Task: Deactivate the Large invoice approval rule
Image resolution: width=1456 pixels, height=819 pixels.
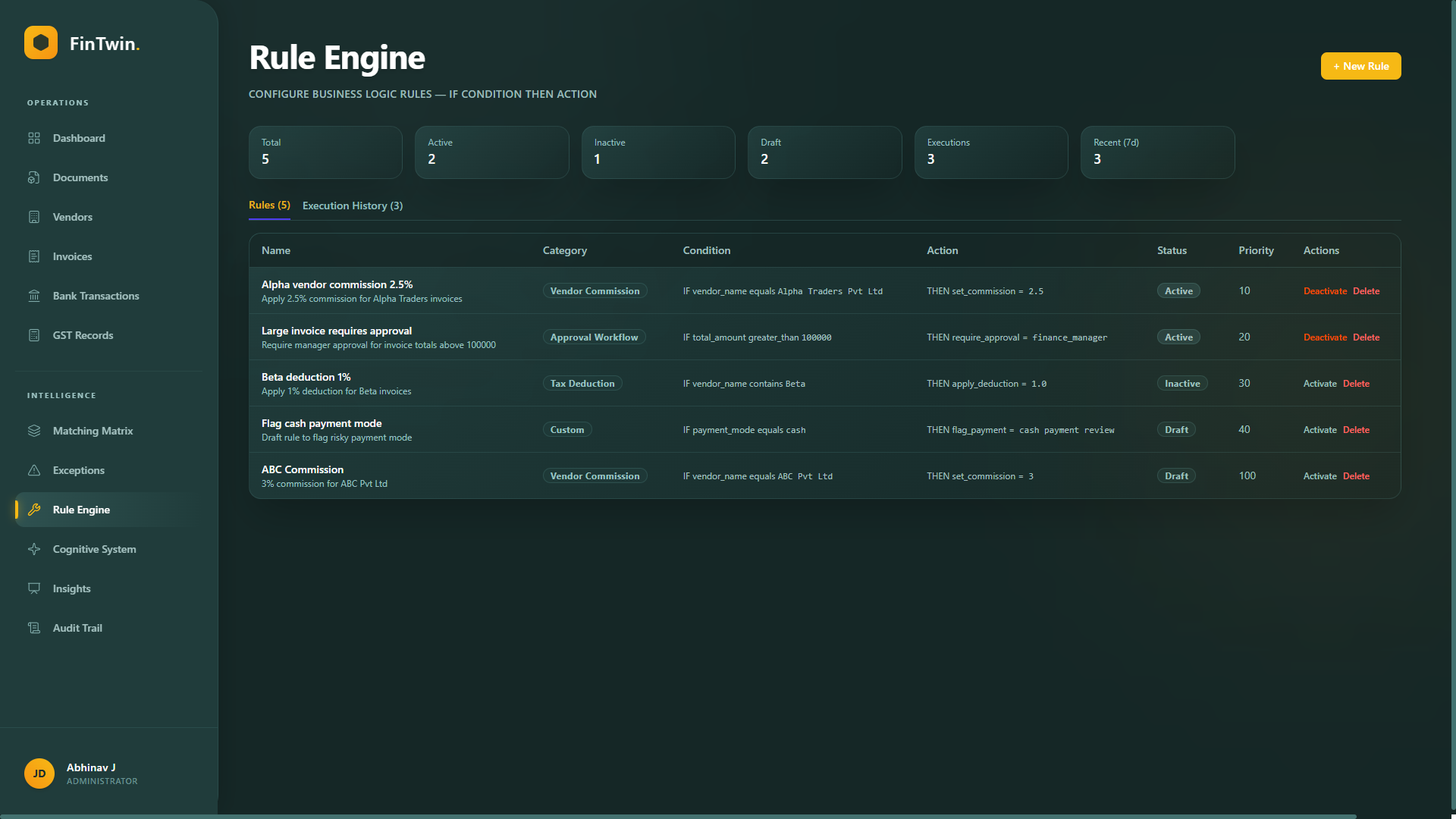Action: click(1325, 337)
